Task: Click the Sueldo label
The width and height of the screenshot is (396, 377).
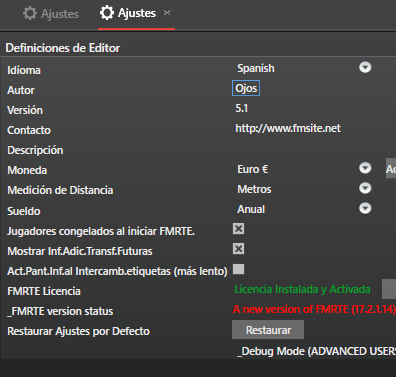Action: tap(24, 211)
